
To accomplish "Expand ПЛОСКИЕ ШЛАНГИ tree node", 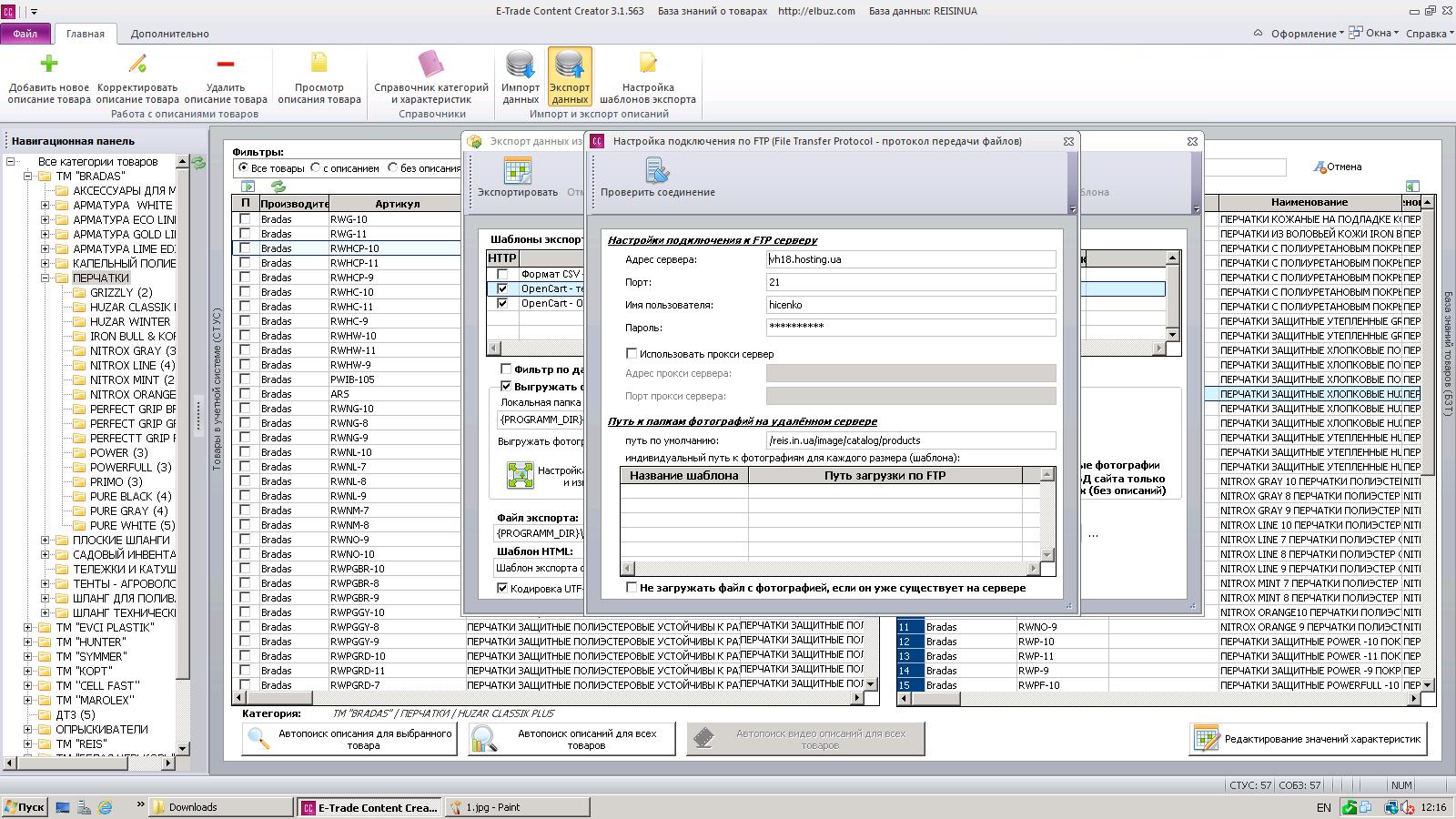I will [x=45, y=541].
